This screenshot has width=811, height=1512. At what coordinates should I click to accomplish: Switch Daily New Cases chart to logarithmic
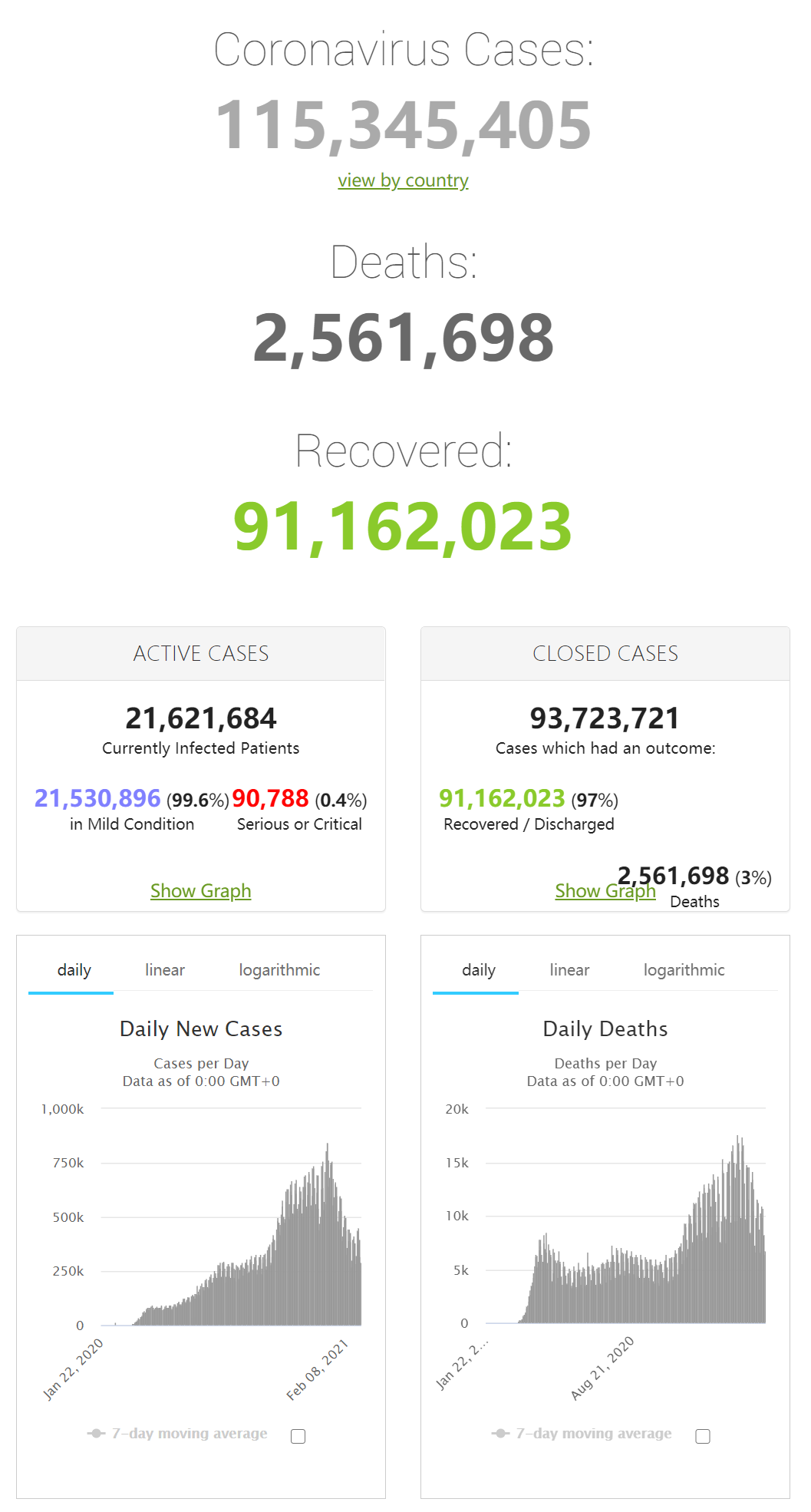tap(279, 970)
